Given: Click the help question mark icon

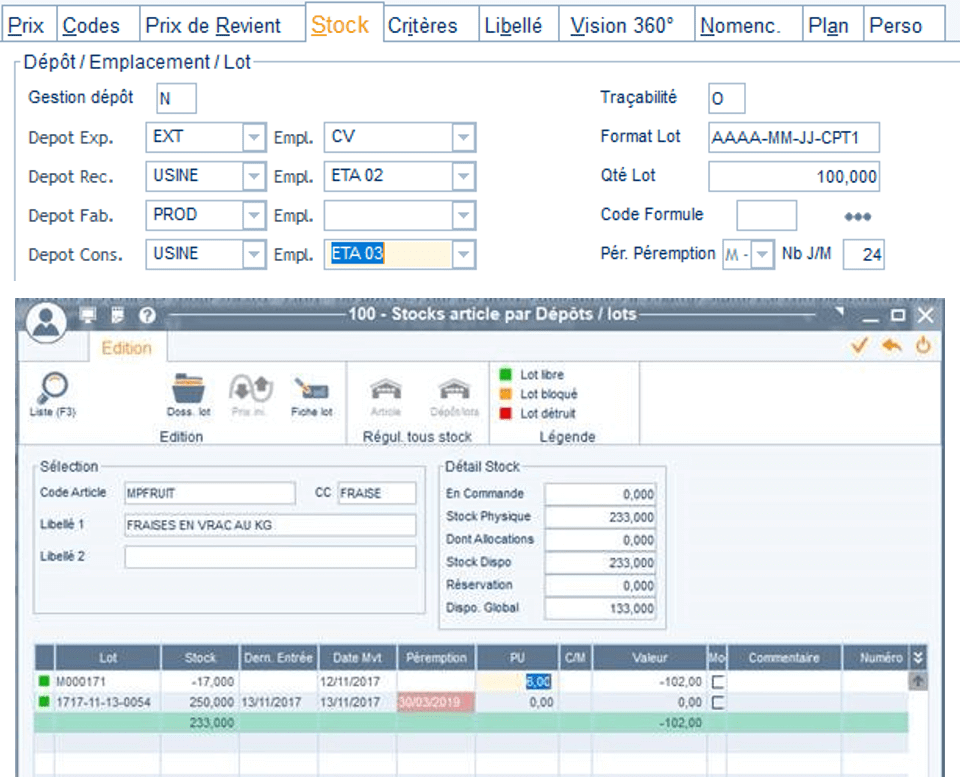Looking at the screenshot, I should [147, 315].
